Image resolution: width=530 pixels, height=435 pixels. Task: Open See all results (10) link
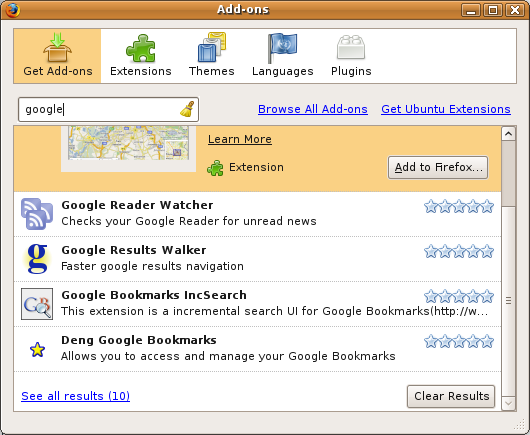click(x=75, y=396)
